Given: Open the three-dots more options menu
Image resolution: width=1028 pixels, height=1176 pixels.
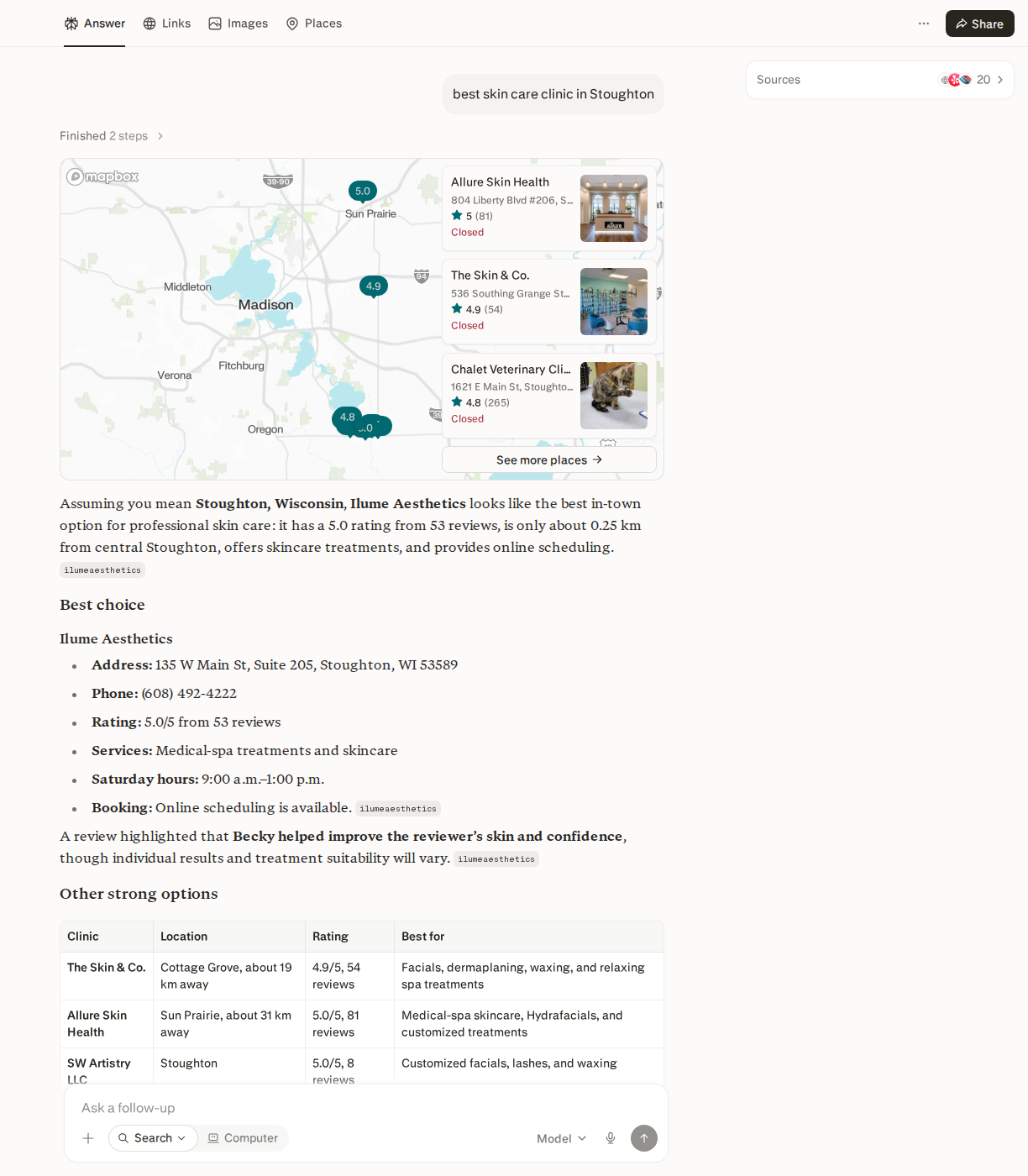Looking at the screenshot, I should (924, 24).
